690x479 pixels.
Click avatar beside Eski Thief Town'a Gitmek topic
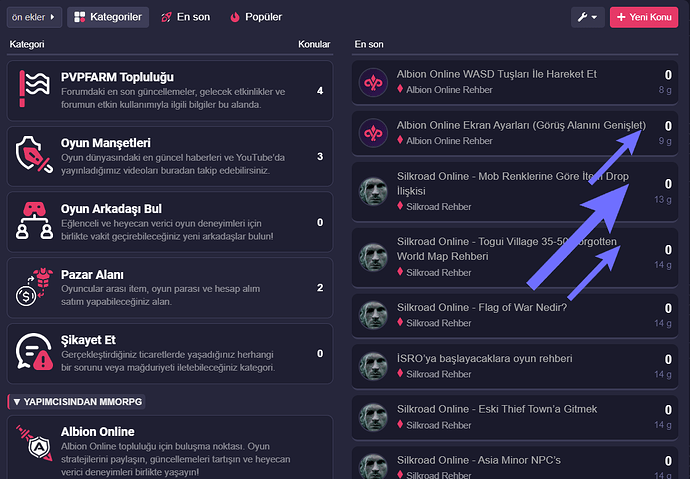pyautogui.click(x=373, y=417)
